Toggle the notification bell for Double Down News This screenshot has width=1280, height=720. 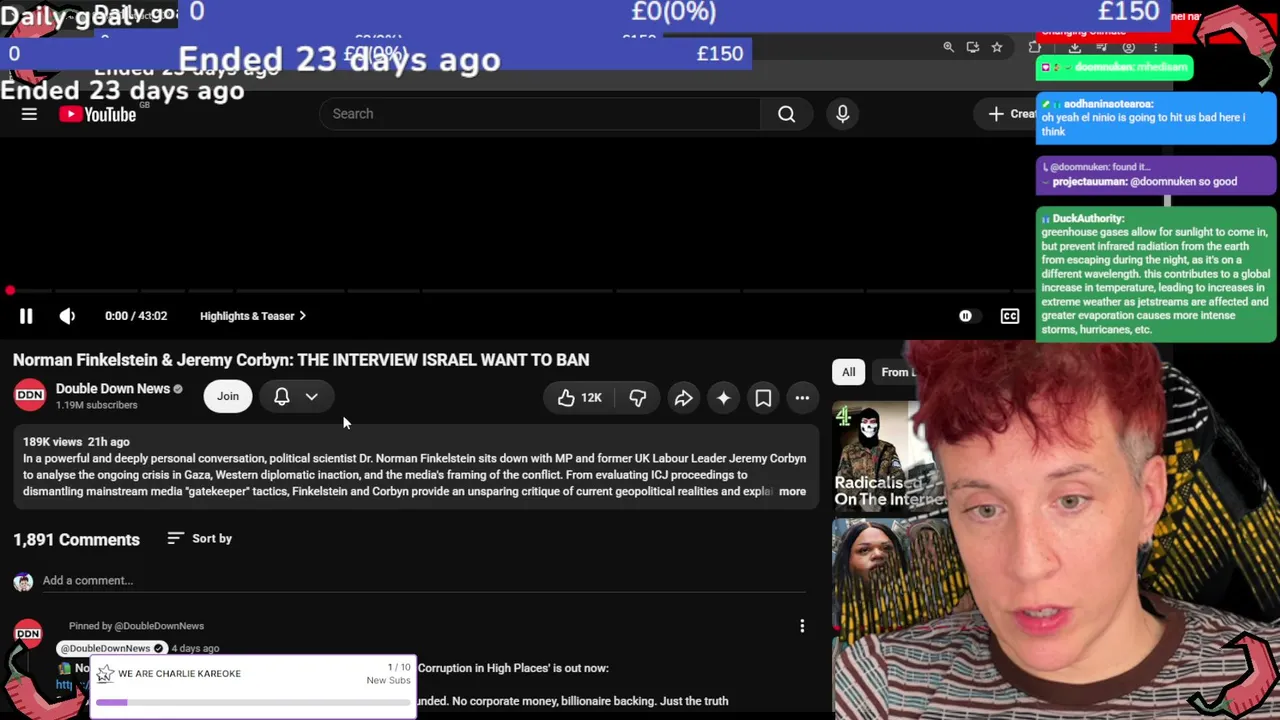click(282, 397)
